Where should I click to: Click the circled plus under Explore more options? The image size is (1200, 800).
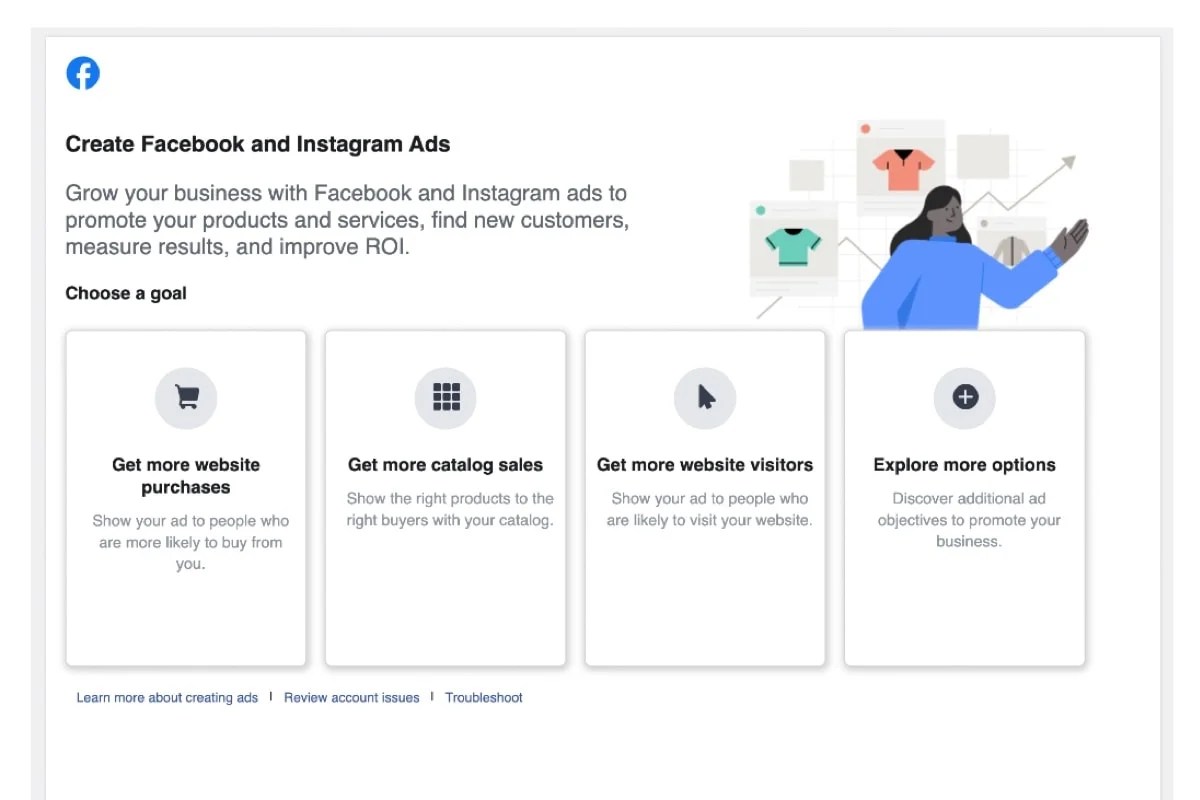tap(965, 397)
